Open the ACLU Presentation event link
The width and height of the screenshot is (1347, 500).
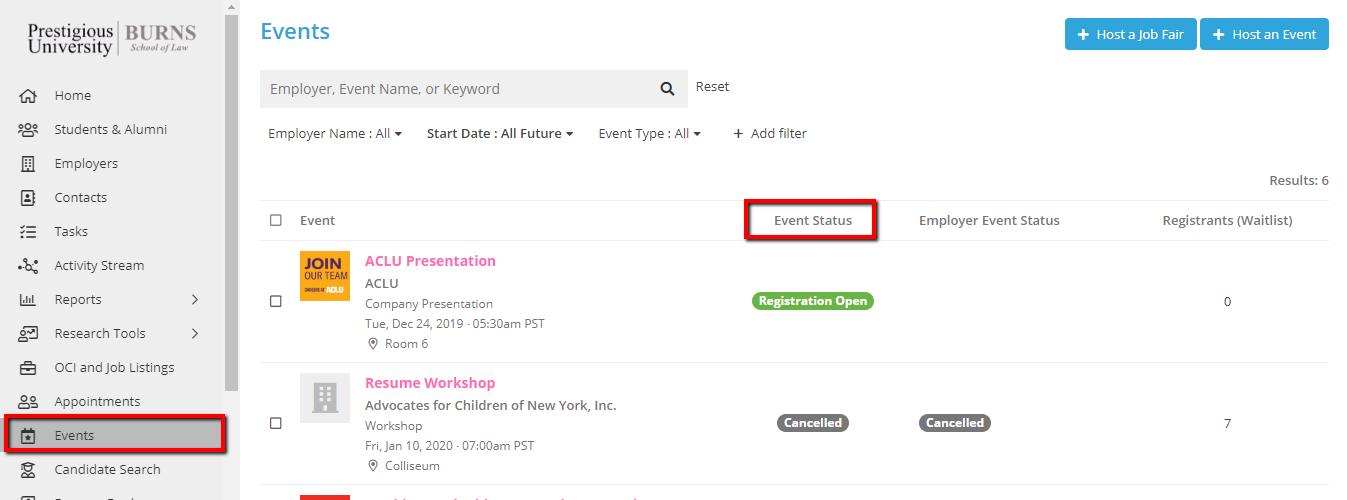click(430, 261)
